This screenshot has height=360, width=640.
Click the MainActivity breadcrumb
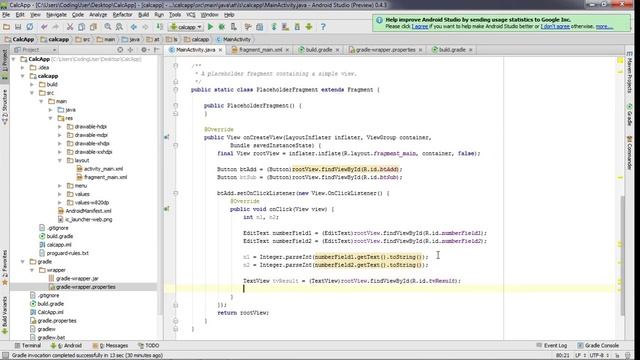click(x=233, y=40)
